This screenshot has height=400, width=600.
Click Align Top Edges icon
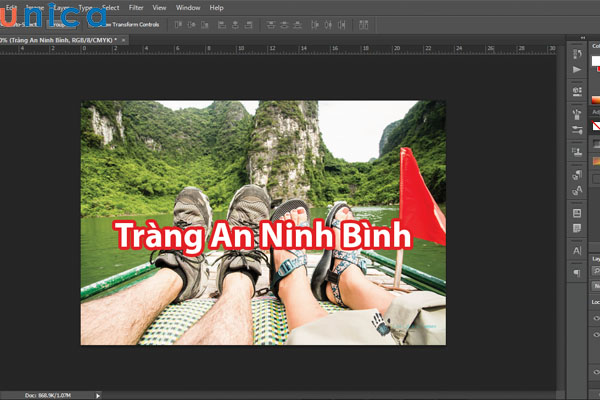pyautogui.click(x=178, y=25)
